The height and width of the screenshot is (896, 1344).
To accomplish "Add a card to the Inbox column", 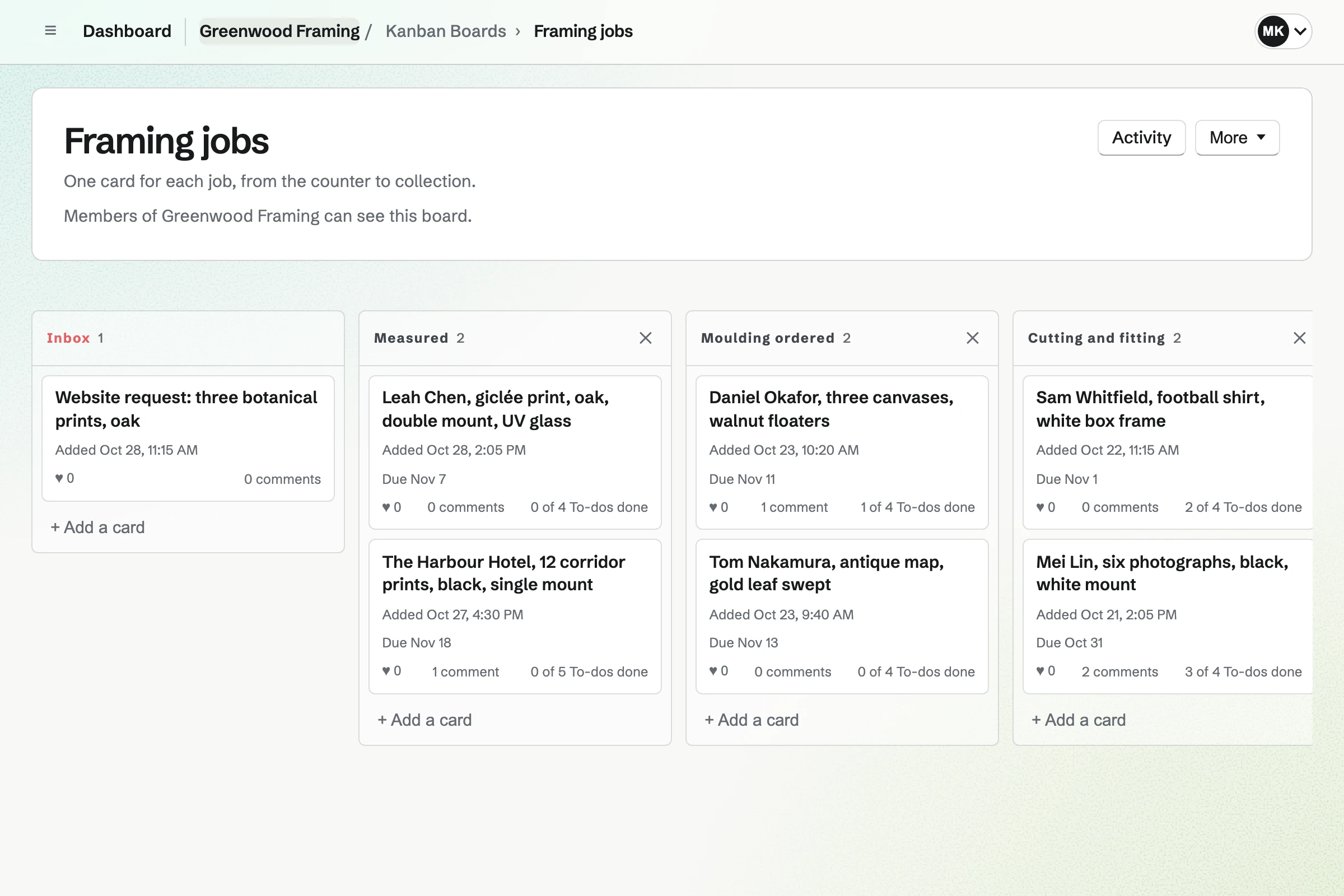I will pyautogui.click(x=97, y=527).
